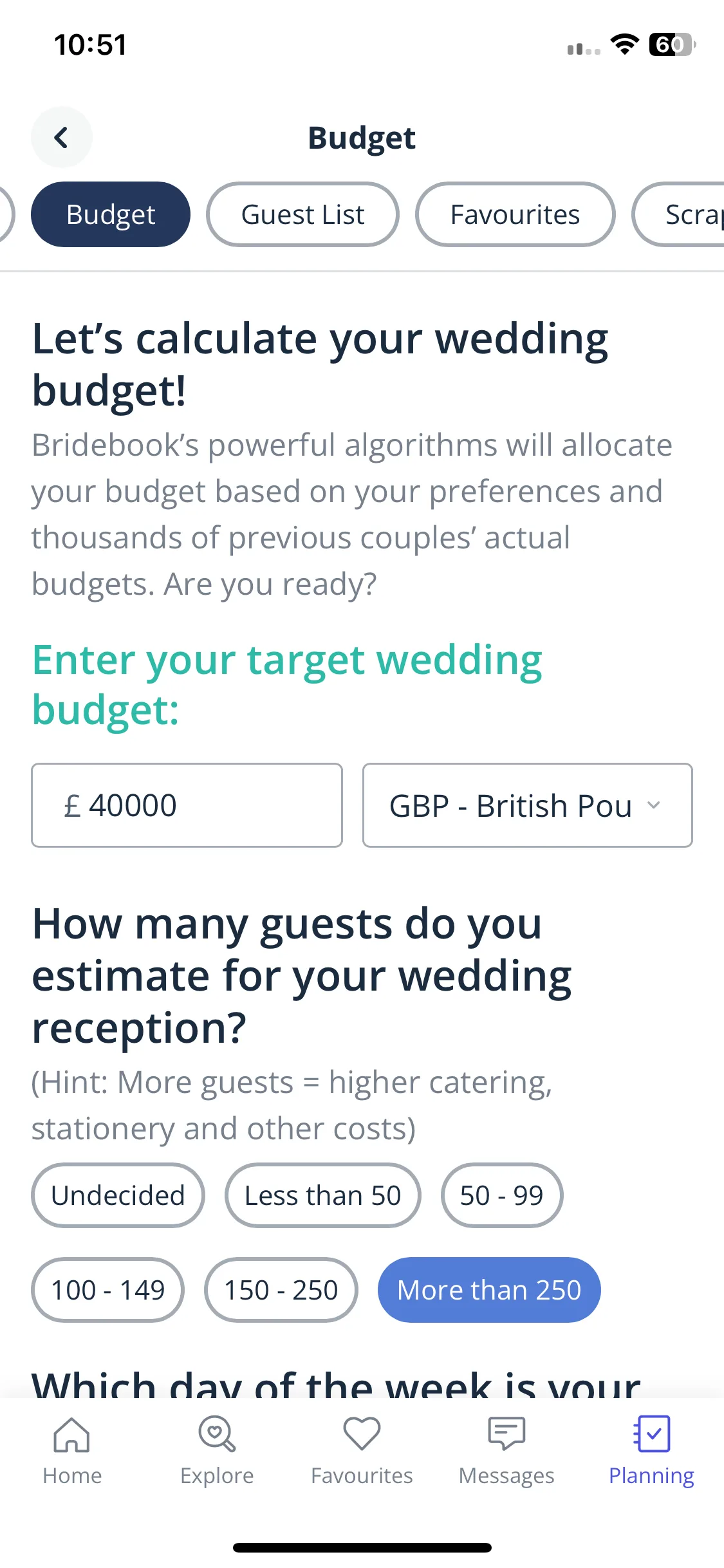
Task: Open the GBP currency dropdown
Action: click(528, 805)
